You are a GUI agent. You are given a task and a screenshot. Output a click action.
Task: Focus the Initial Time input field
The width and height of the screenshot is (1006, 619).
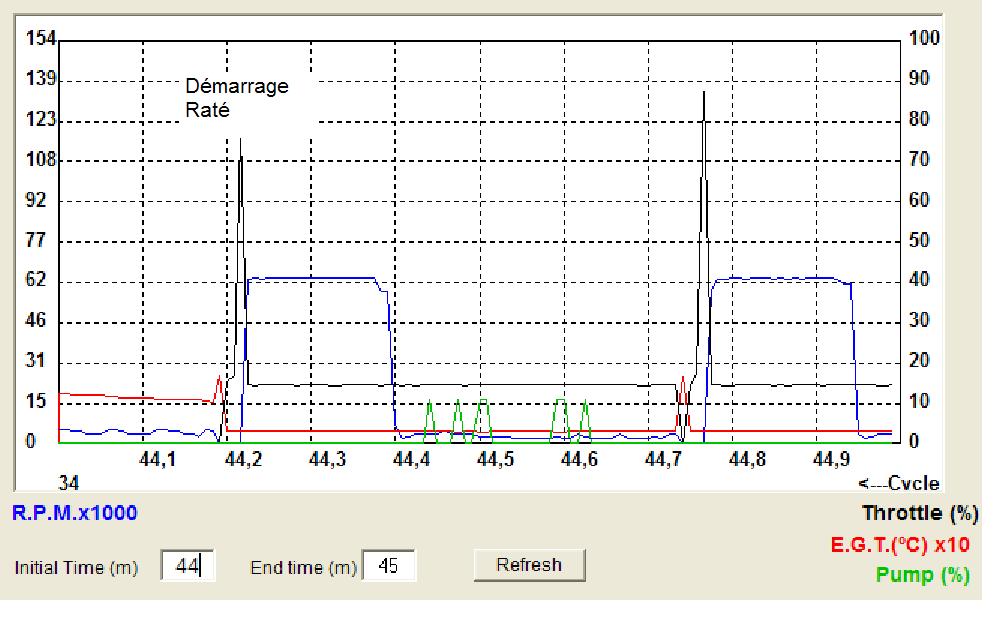pyautogui.click(x=188, y=566)
